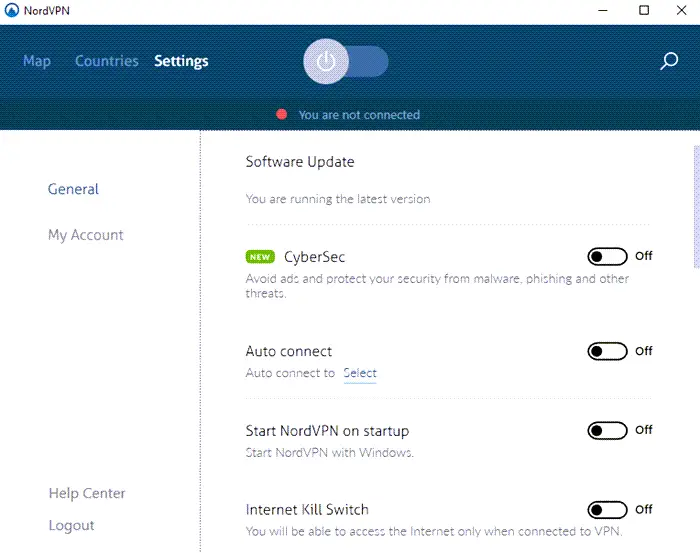The width and height of the screenshot is (700, 553).
Task: Click the 'Start NordVPN with Windows.' description
Action: tap(329, 453)
